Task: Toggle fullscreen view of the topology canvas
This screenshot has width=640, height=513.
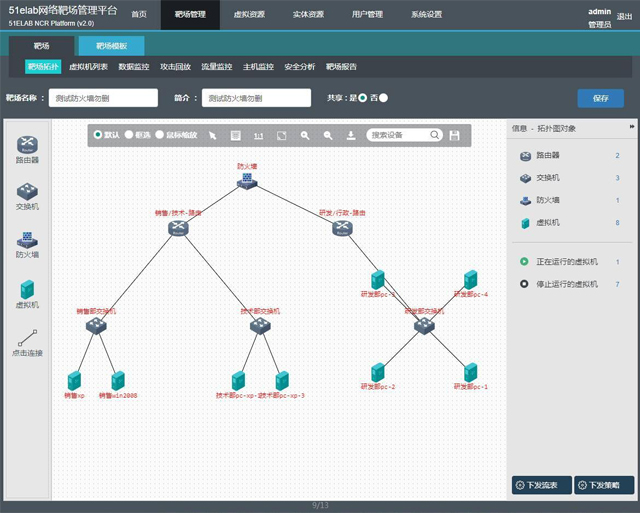Action: 282,135
